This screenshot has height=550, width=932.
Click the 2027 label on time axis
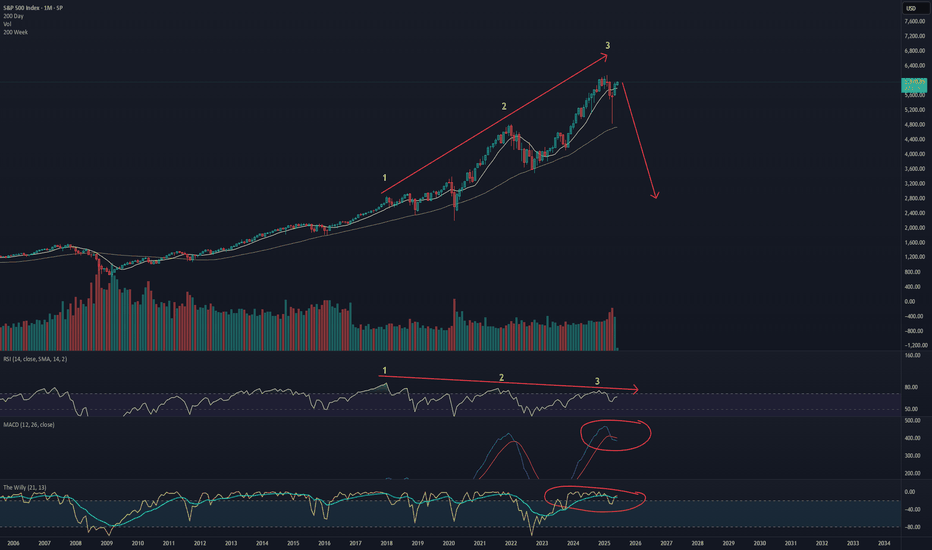click(666, 543)
